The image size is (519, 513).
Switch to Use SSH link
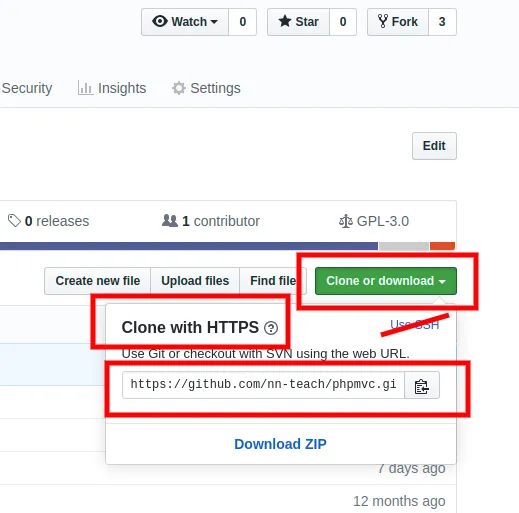414,324
